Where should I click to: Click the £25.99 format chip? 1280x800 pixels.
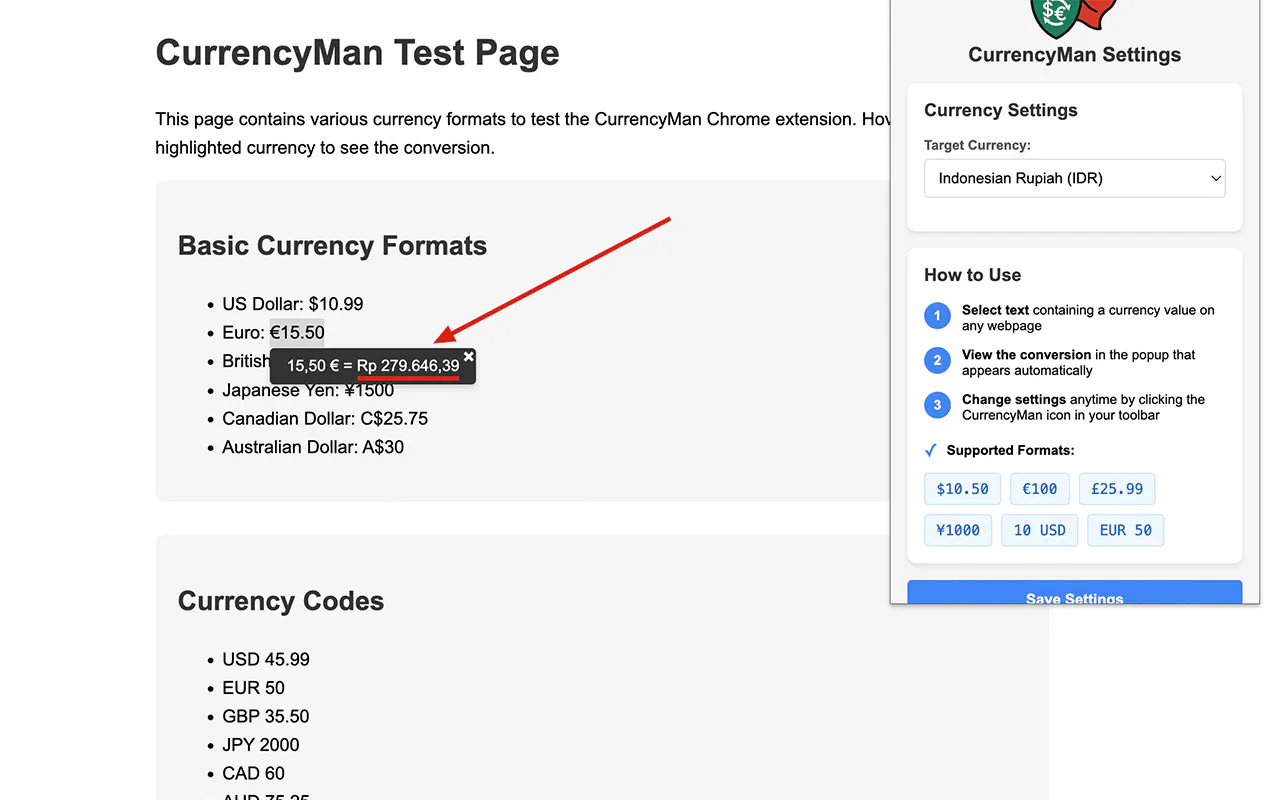tap(1117, 489)
